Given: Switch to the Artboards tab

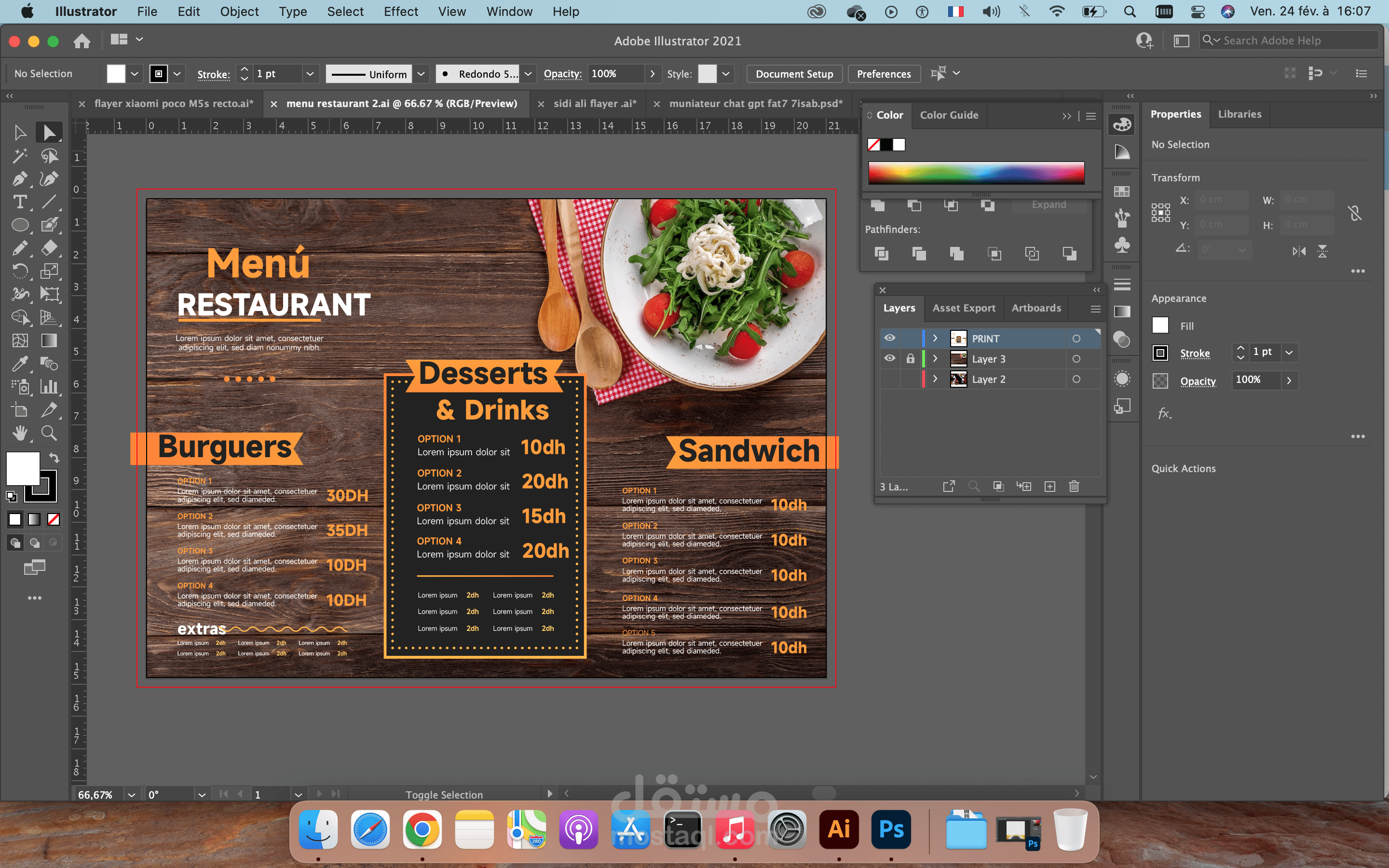Looking at the screenshot, I should [x=1035, y=308].
